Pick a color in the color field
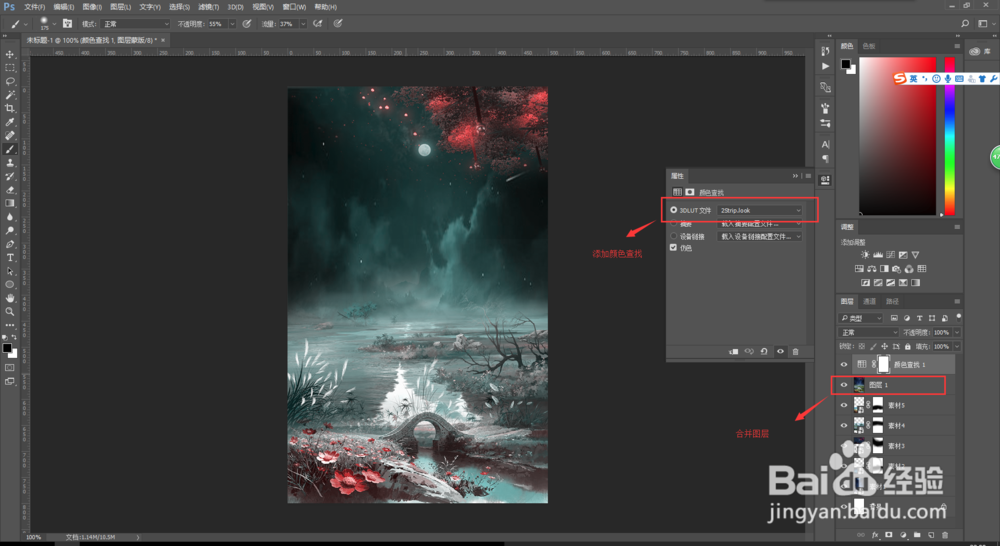 click(897, 136)
